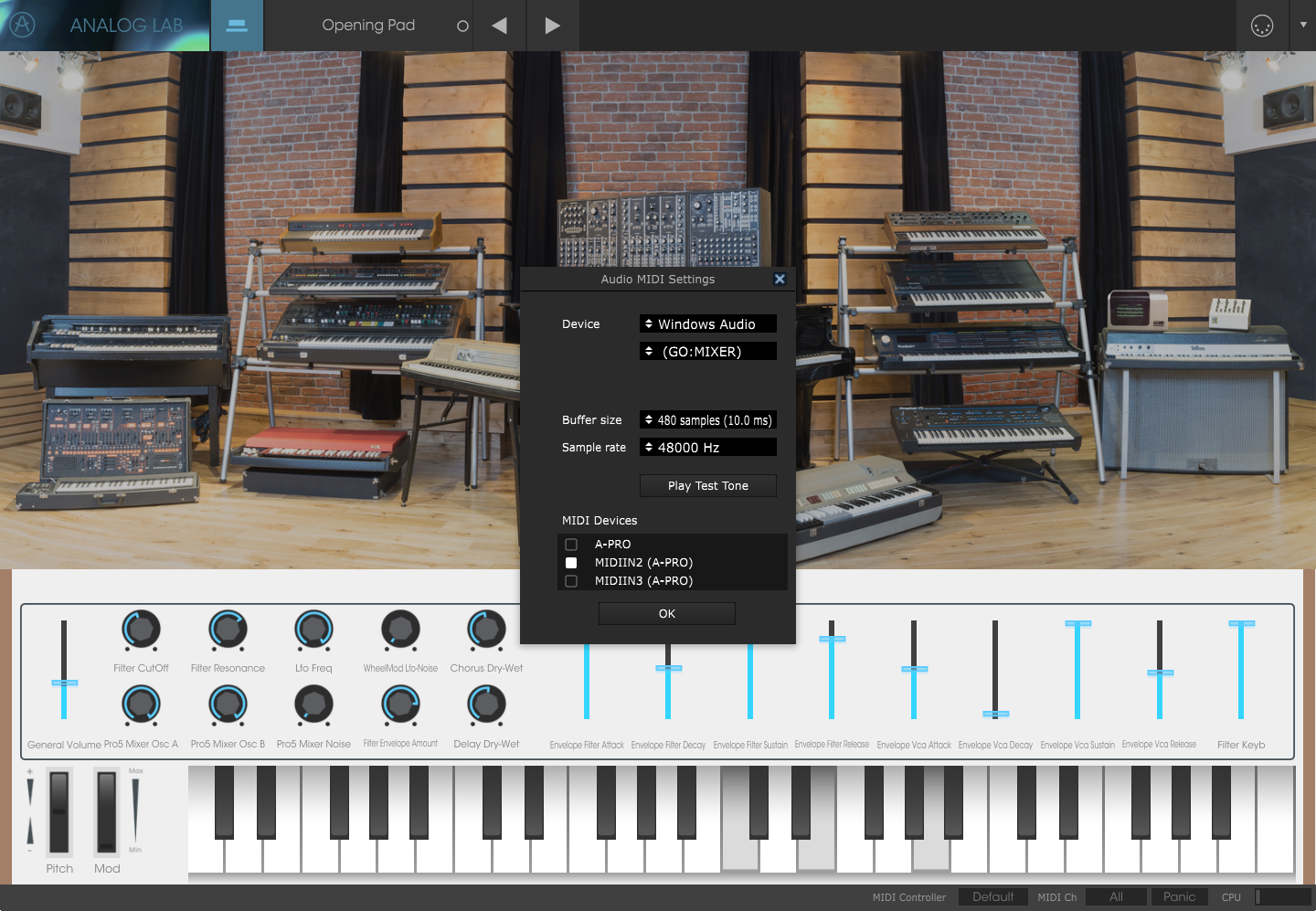Enable the A-PRO MIDI device checkbox
The width and height of the screenshot is (1316, 911).
click(571, 545)
